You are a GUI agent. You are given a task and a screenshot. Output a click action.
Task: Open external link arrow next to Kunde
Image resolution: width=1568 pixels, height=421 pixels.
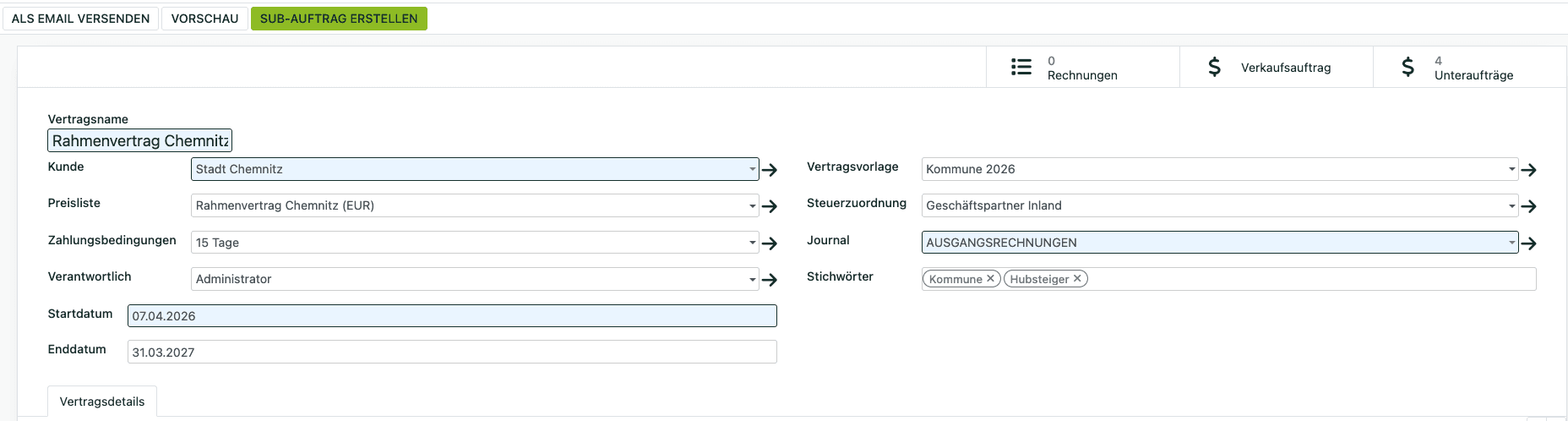coord(769,170)
